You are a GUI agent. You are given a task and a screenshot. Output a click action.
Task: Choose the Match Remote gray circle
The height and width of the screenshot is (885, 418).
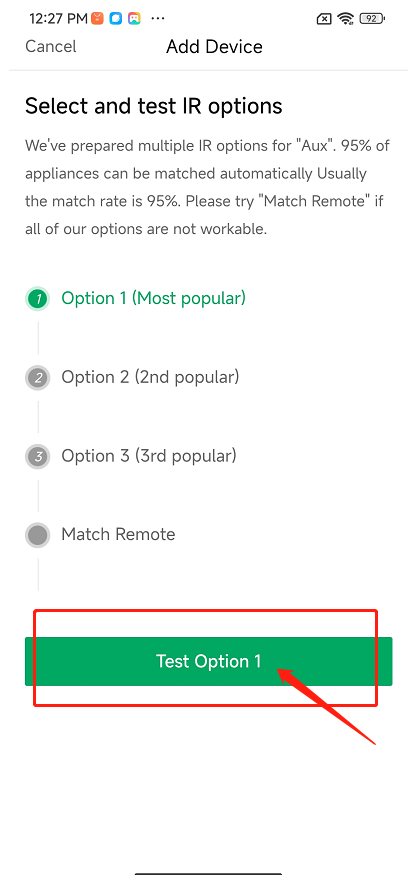(x=38, y=535)
